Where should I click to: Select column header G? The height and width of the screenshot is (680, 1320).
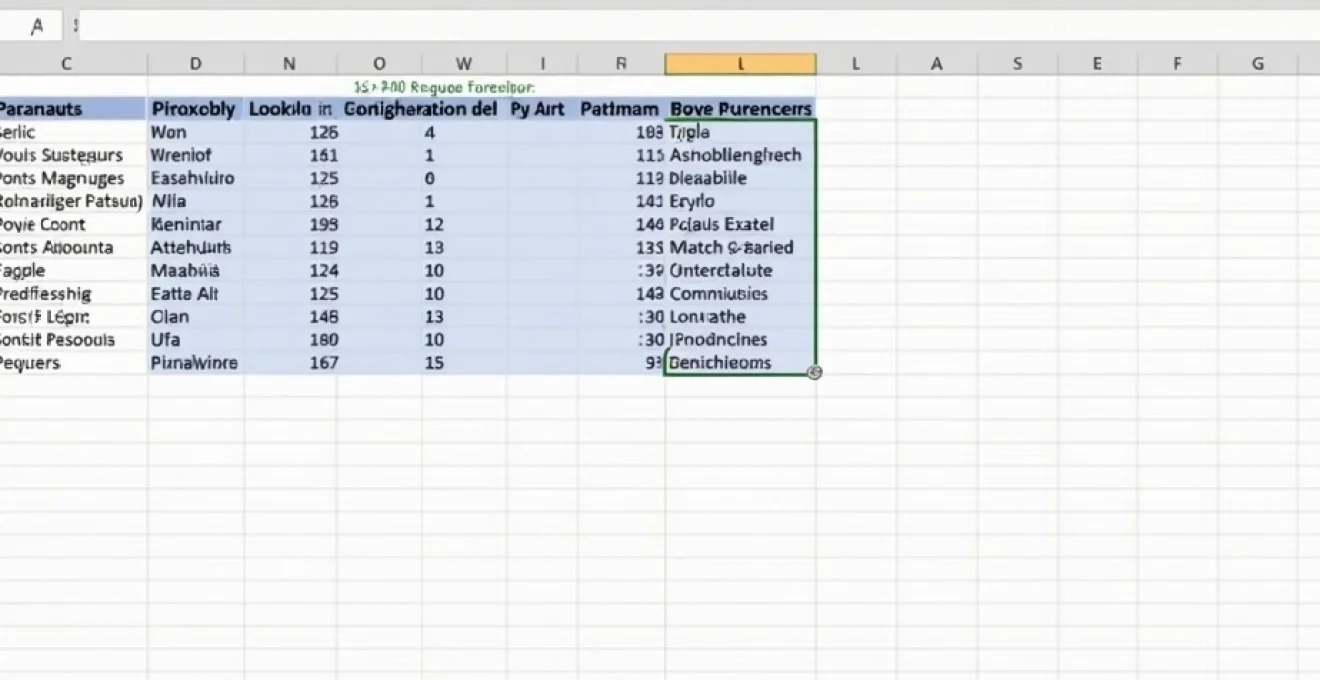click(x=1257, y=62)
